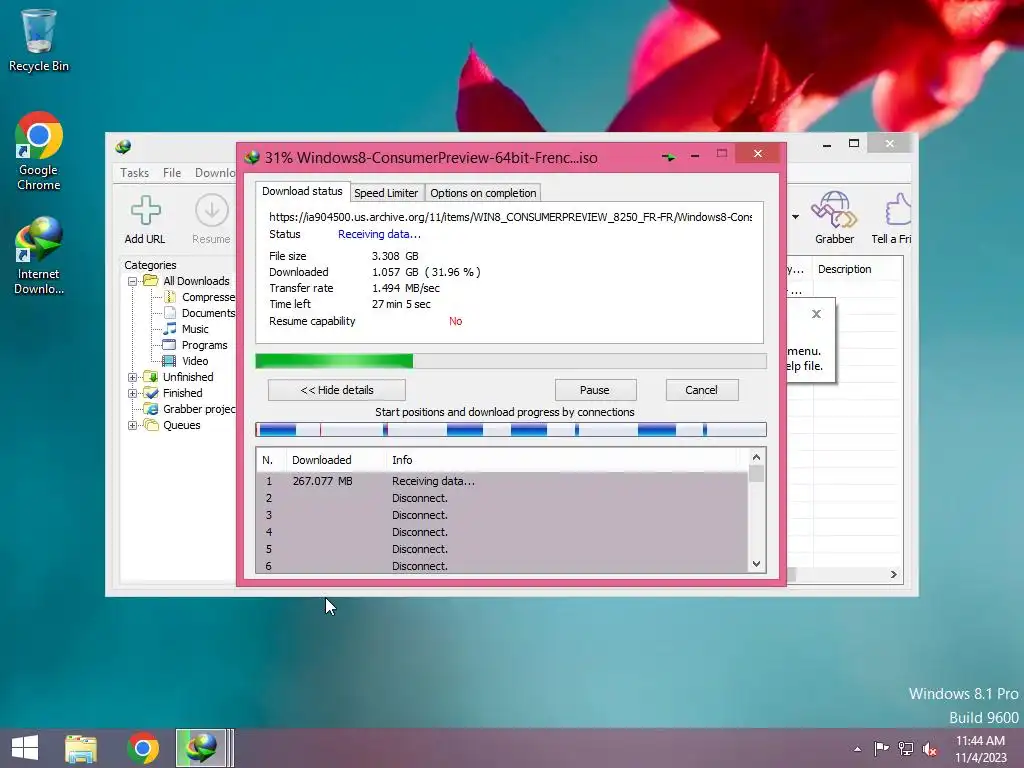
Task: Click the Receiving data... status text
Action: click(379, 234)
